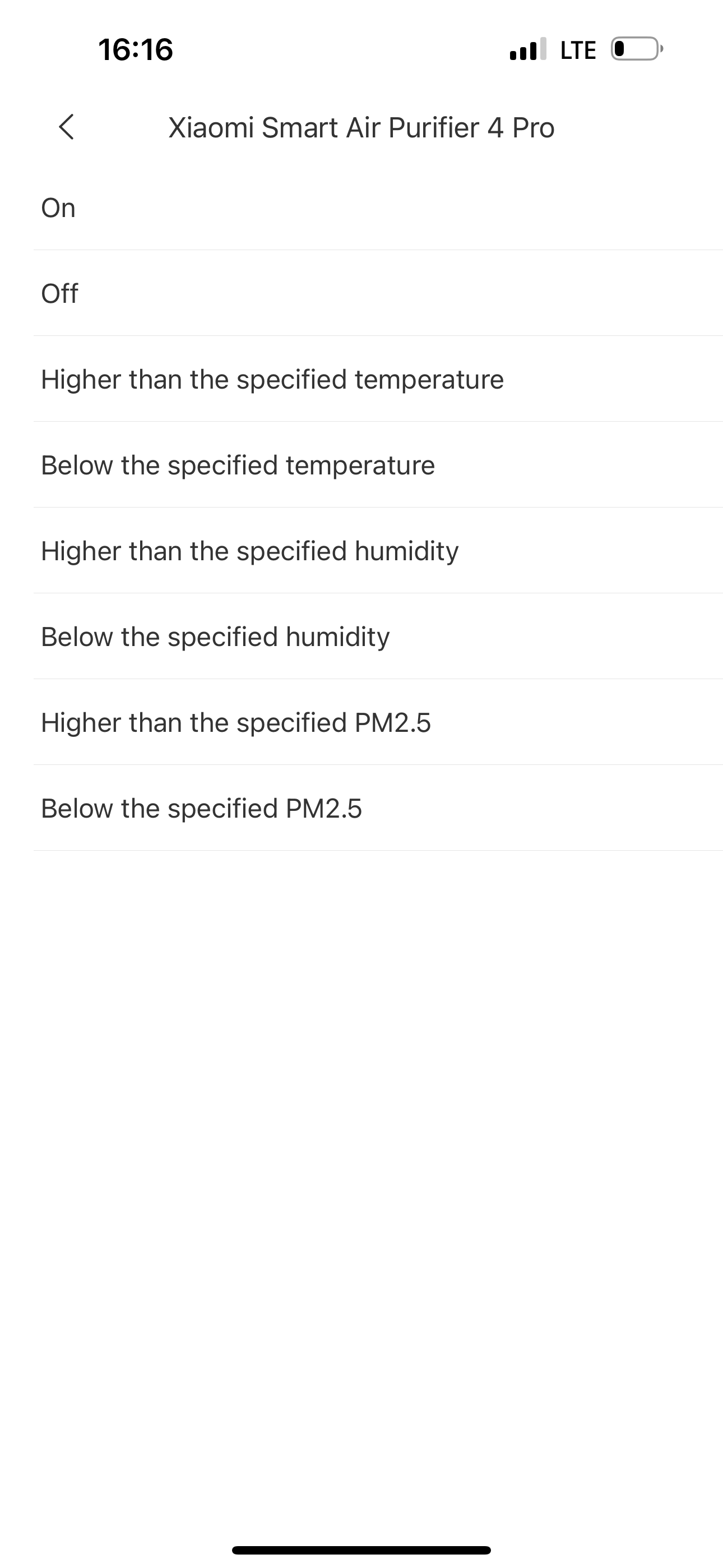Open Higher than the specified temperature
The width and height of the screenshot is (723, 1568).
click(x=378, y=379)
